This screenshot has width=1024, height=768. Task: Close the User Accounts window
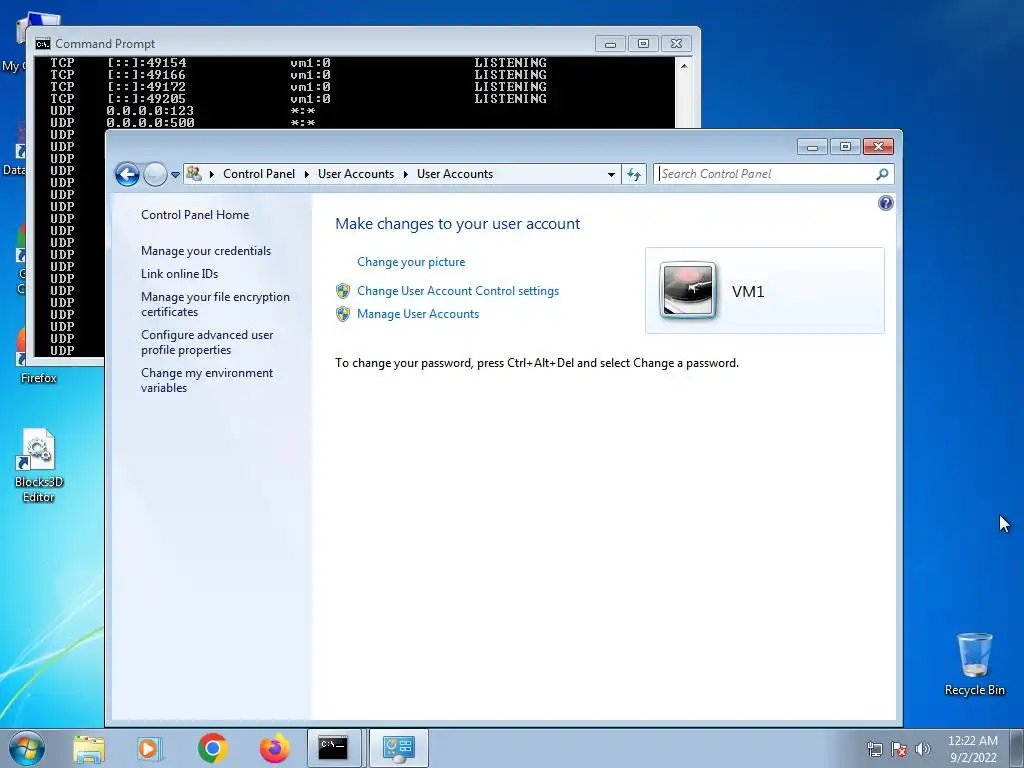coord(878,147)
